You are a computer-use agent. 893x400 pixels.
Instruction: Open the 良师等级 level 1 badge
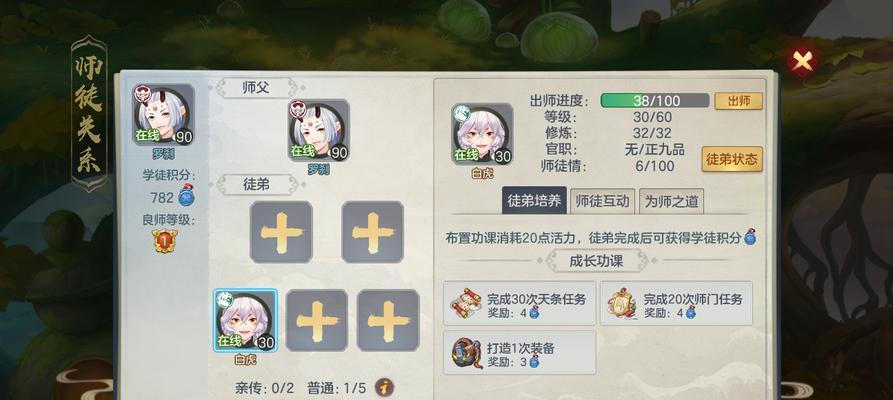point(165,241)
